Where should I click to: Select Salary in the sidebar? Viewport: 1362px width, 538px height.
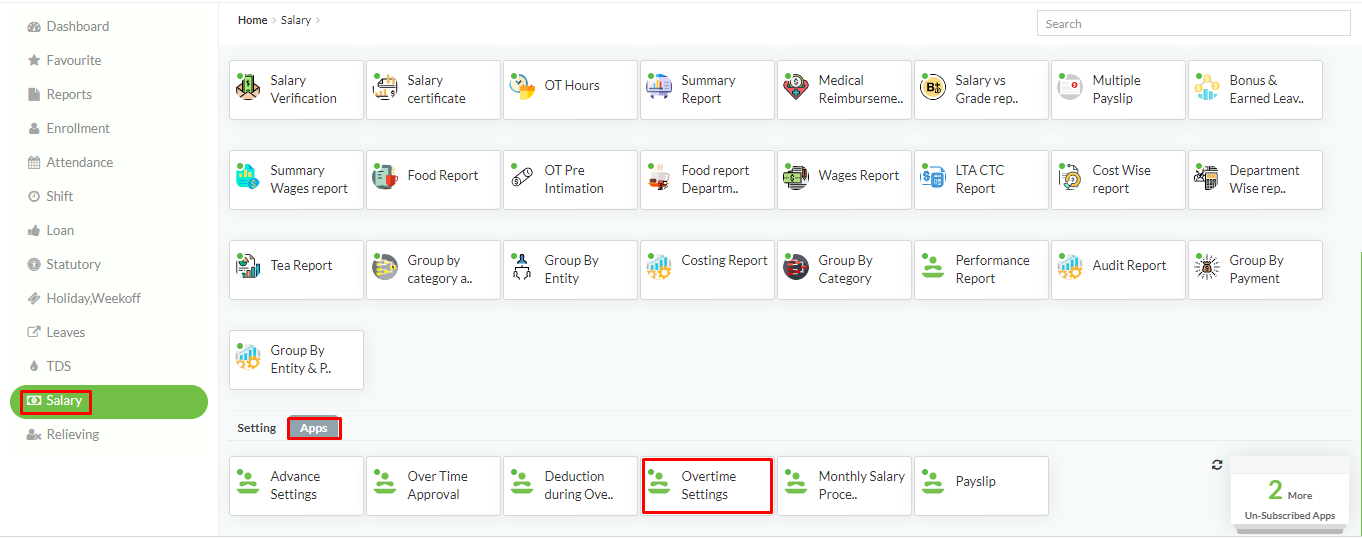pyautogui.click(x=109, y=401)
